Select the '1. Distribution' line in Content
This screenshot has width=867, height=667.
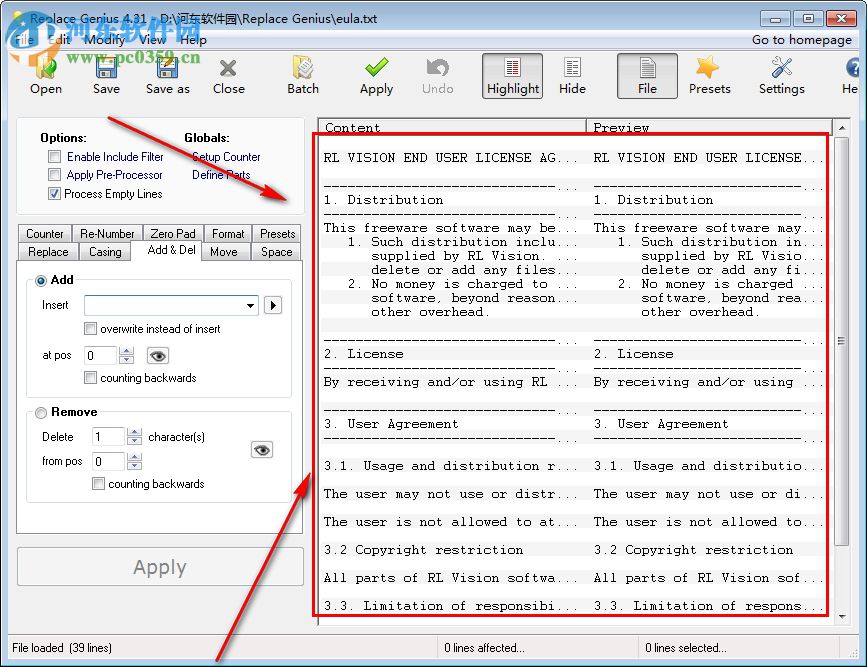[383, 200]
